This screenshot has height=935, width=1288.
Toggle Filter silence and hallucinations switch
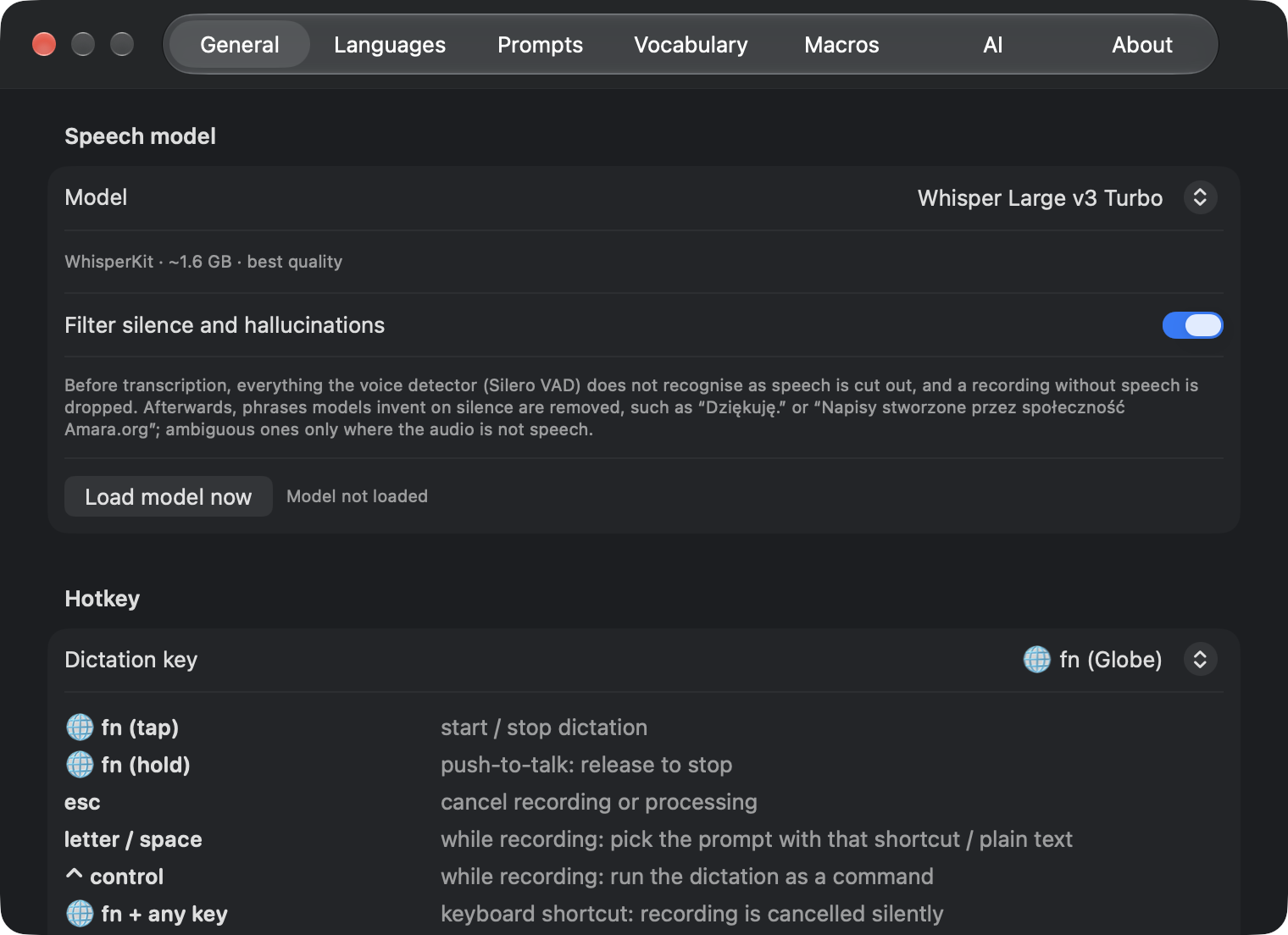(x=1192, y=325)
